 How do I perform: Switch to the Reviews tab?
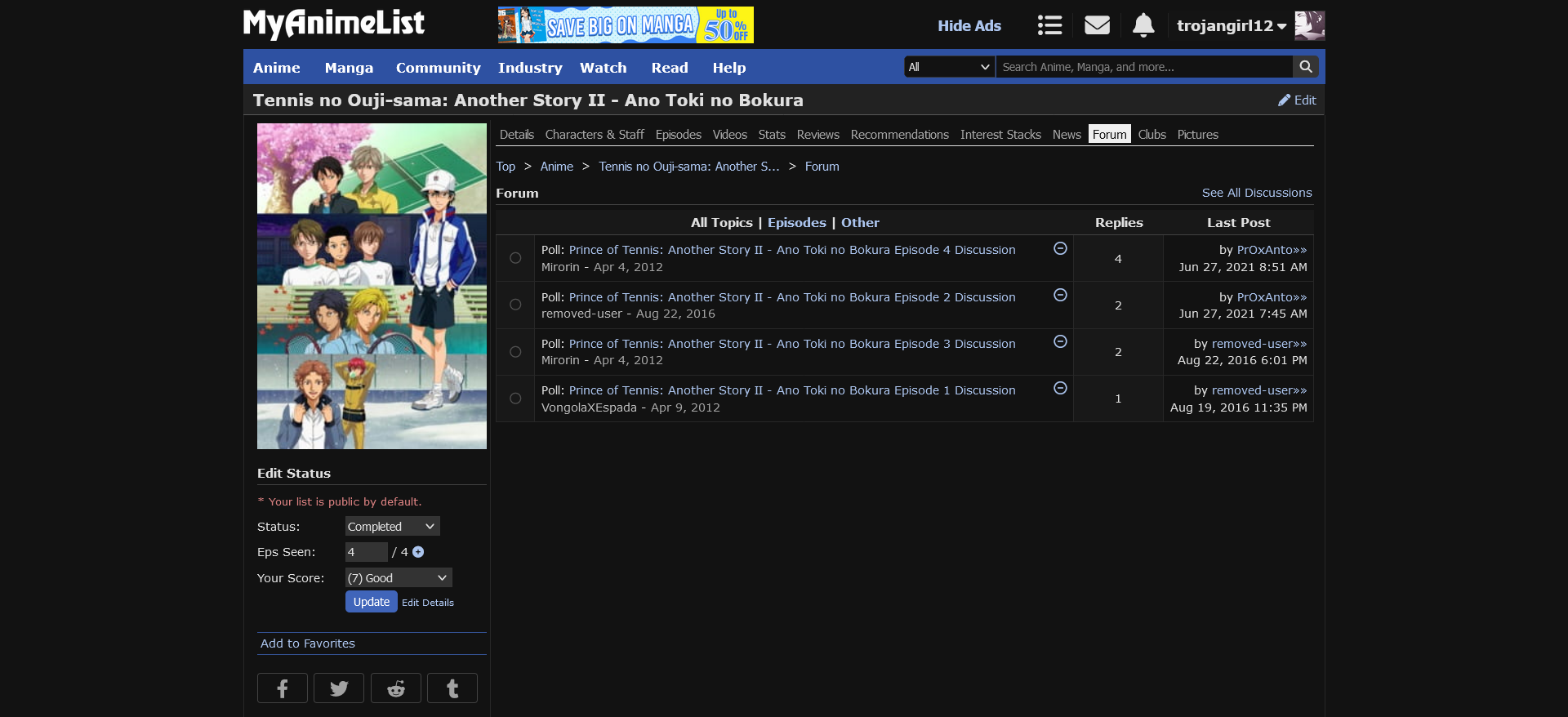817,135
